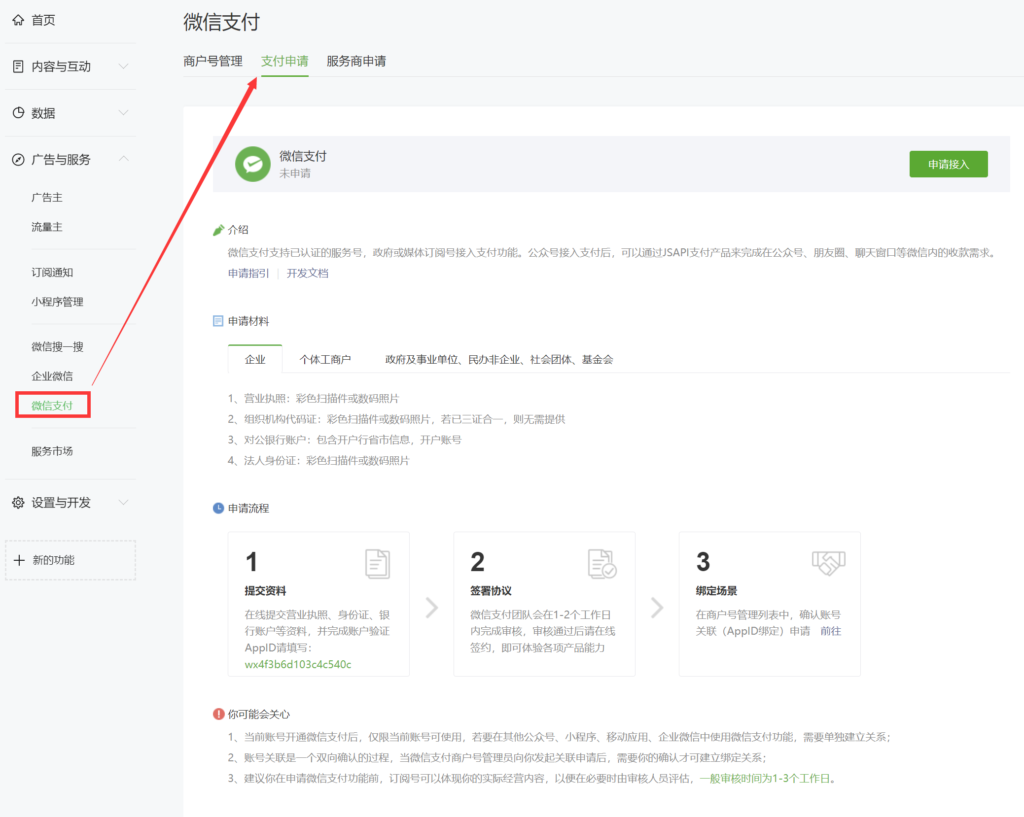Screen dimensions: 1024x817
Task: Open the 服务商申请 tab
Action: coord(356,61)
